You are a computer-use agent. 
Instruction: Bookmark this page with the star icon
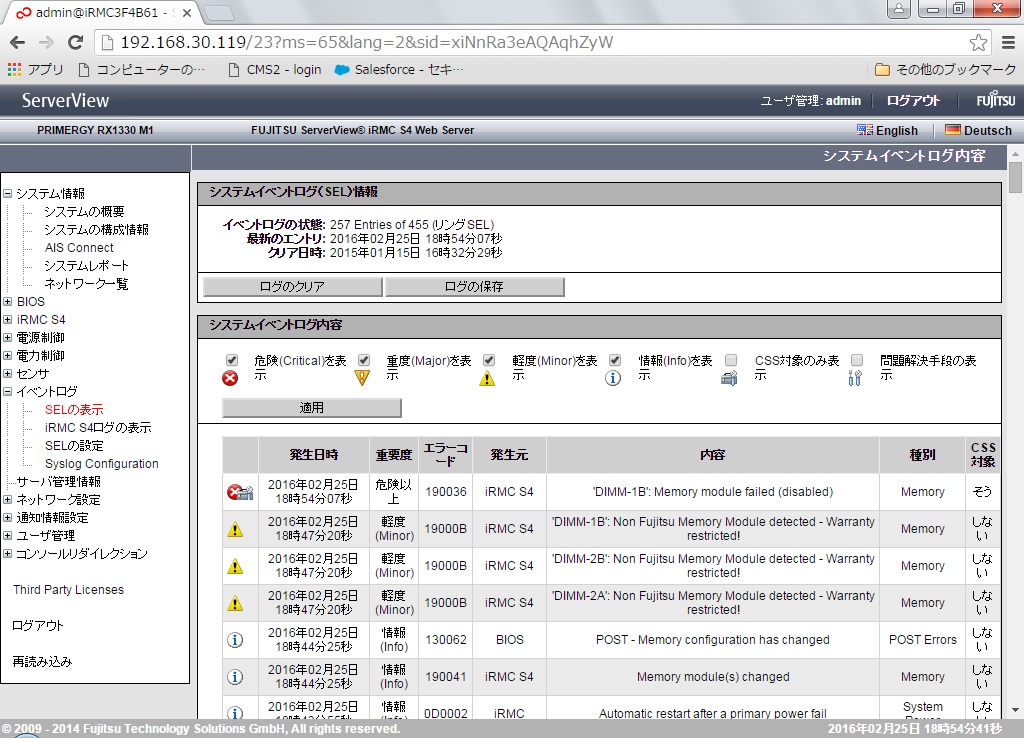click(x=978, y=43)
